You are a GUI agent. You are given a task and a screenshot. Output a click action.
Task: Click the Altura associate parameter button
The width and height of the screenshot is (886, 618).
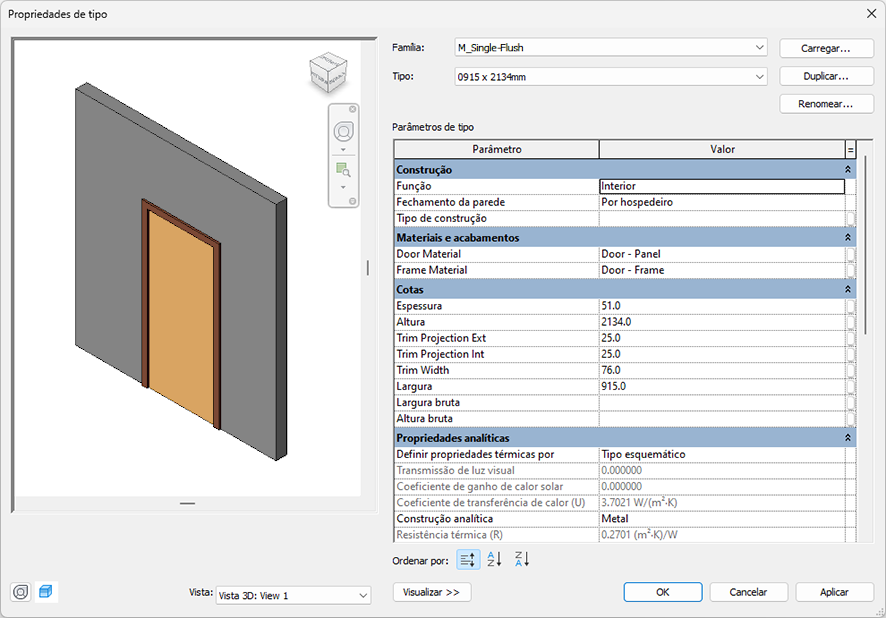850,322
